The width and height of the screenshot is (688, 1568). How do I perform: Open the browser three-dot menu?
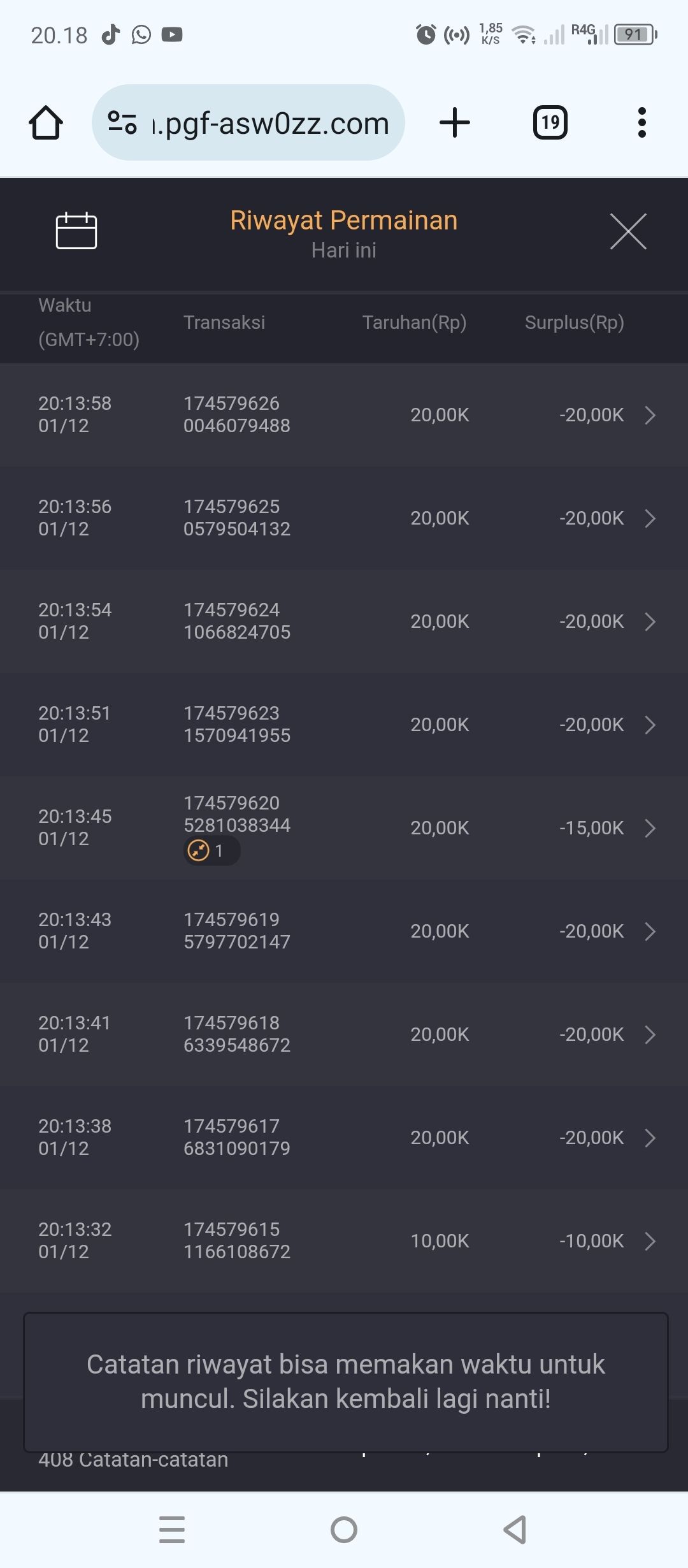click(641, 122)
